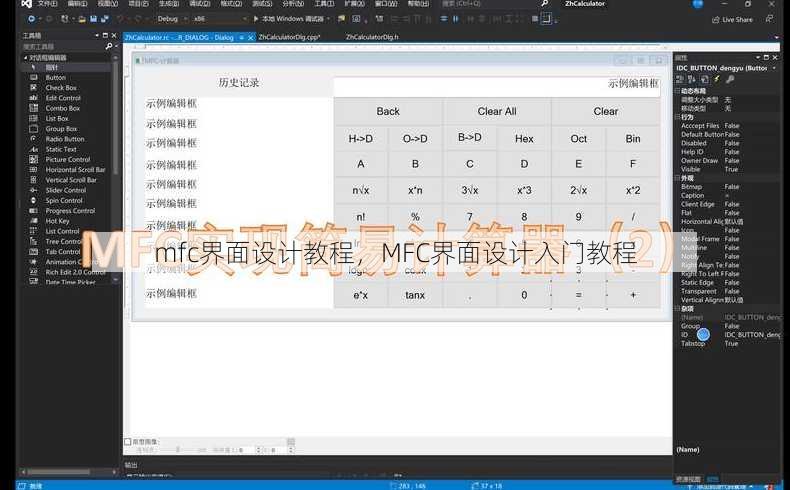Select the Horizontal Scroll Bar toolbox icon
The width and height of the screenshot is (790, 490).
(x=34, y=170)
